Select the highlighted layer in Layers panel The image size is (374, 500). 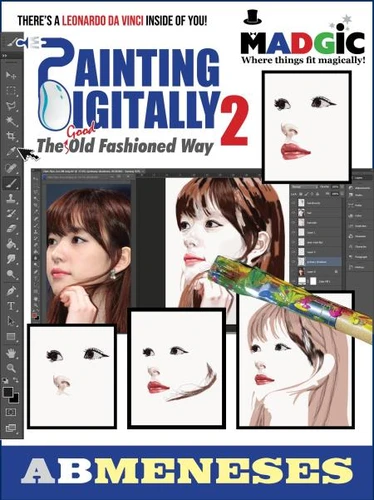[x=315, y=262]
